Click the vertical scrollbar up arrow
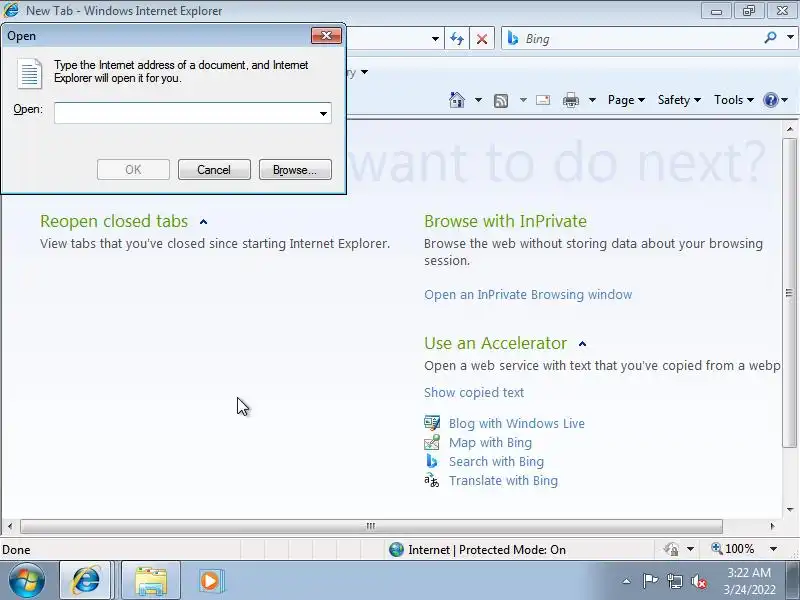The image size is (800, 600). coord(790,130)
